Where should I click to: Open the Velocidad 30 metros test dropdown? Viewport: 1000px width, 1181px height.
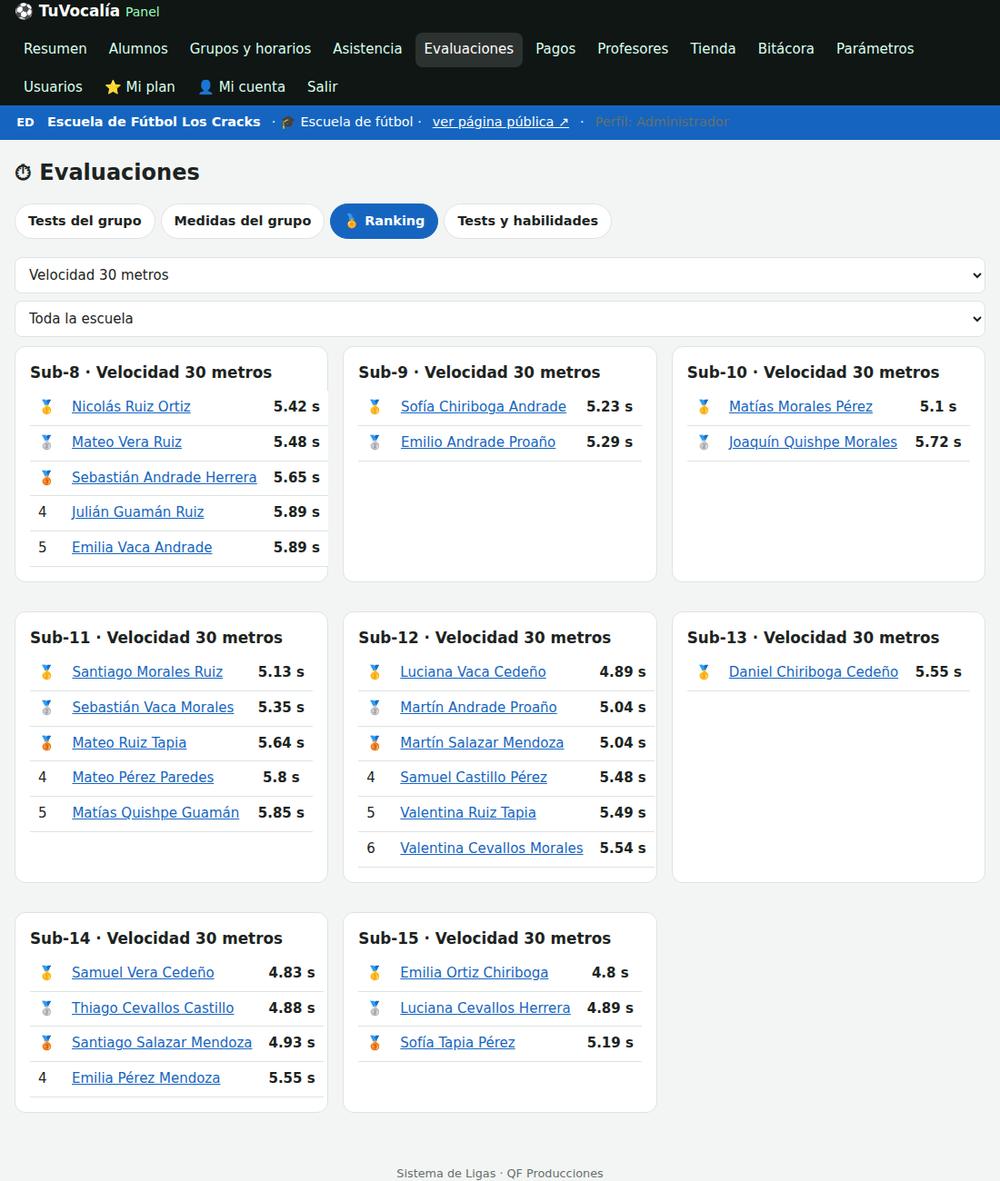(x=500, y=275)
